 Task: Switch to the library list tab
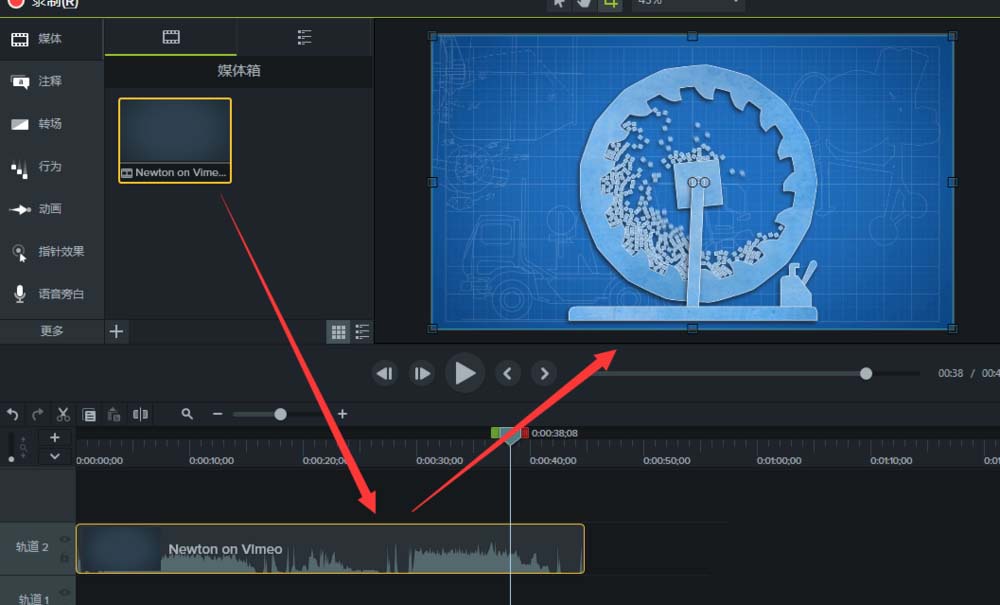(x=304, y=37)
